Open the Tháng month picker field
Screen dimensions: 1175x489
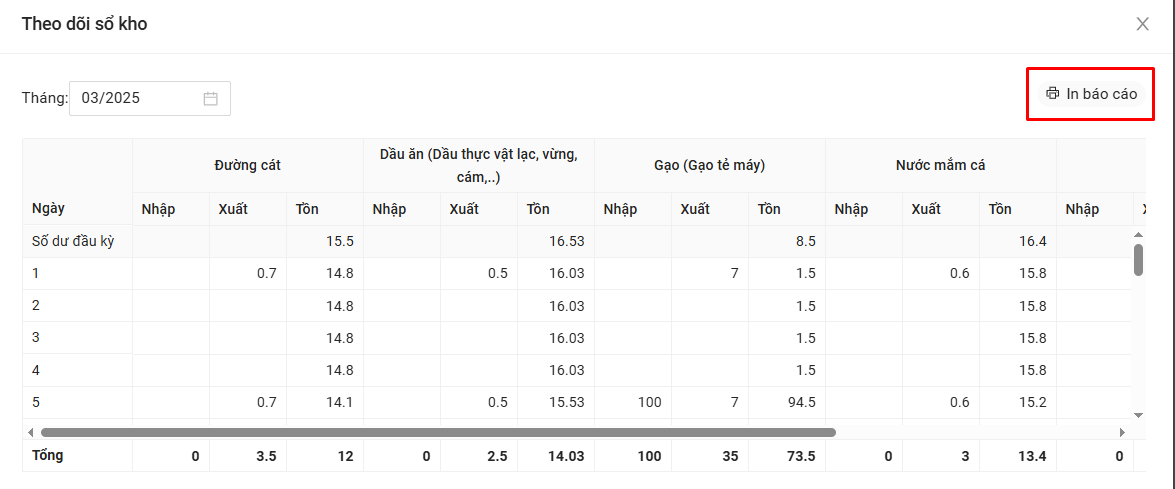[140, 98]
